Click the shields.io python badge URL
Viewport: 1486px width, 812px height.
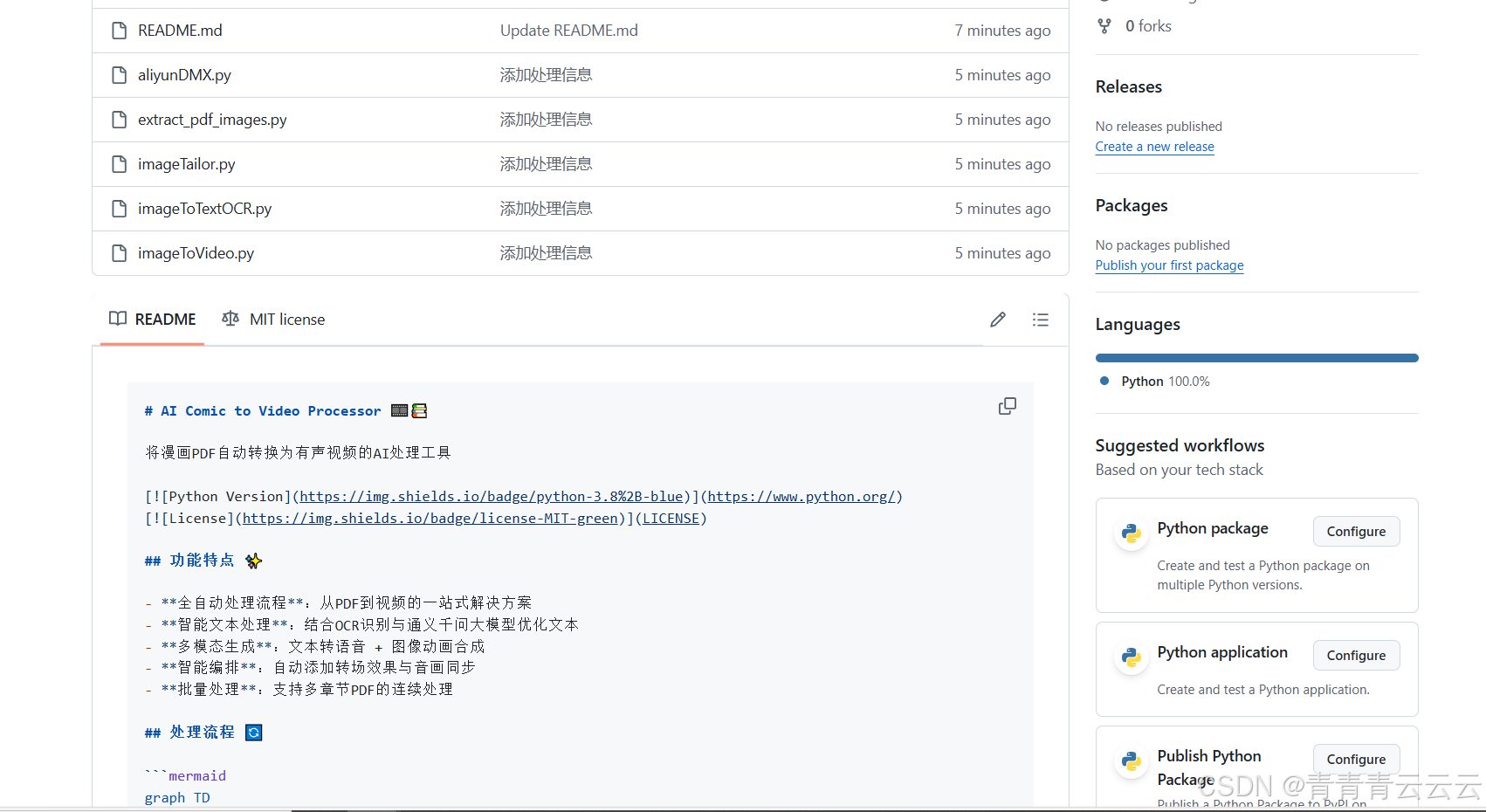[x=492, y=497]
